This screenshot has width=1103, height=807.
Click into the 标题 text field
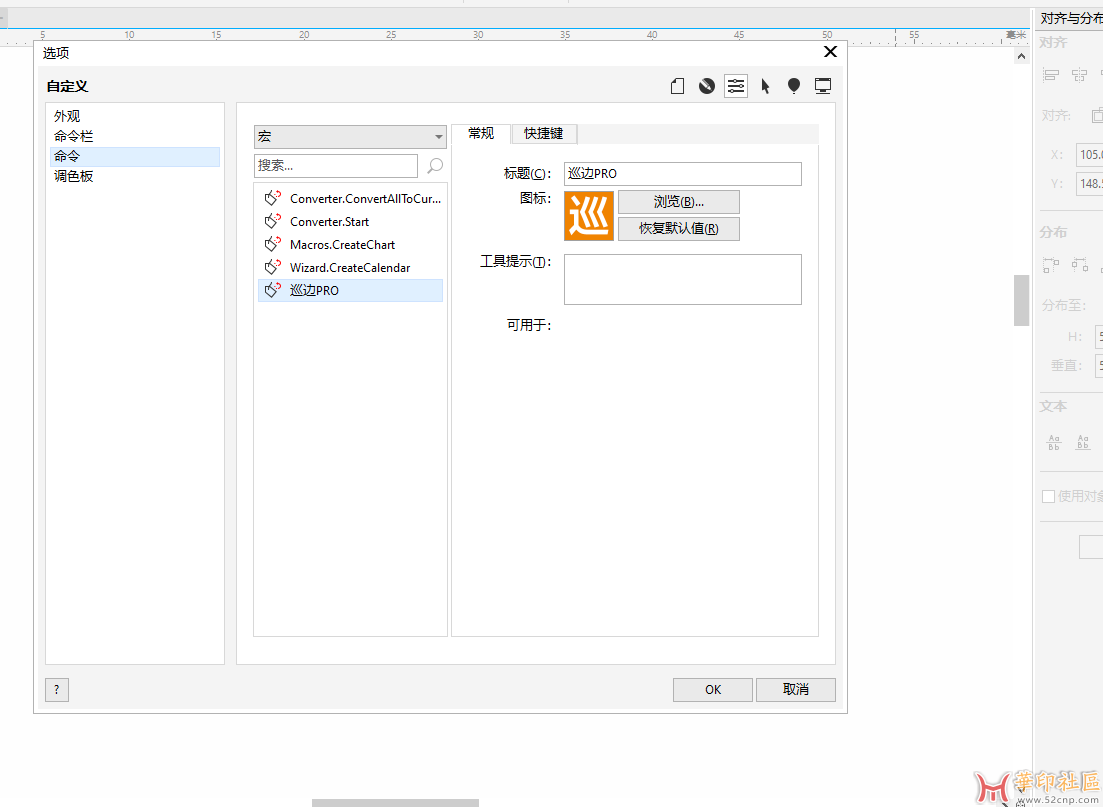click(x=682, y=174)
